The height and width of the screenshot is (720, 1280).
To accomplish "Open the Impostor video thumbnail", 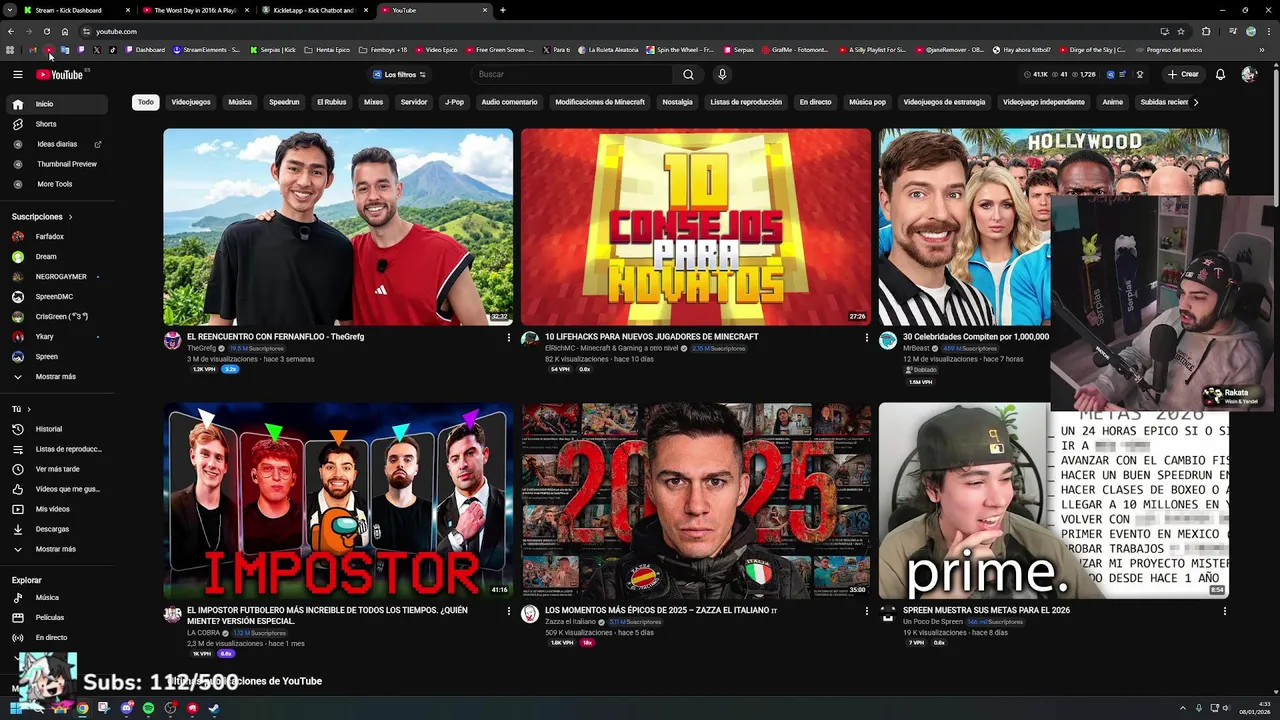I will point(338,500).
